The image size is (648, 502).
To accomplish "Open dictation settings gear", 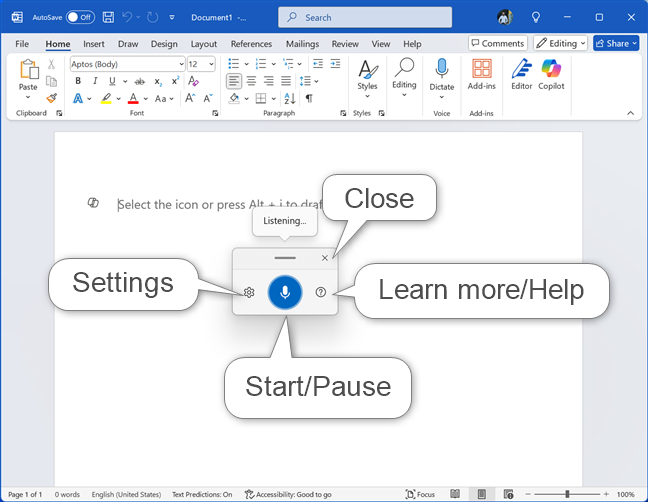I will click(x=249, y=293).
